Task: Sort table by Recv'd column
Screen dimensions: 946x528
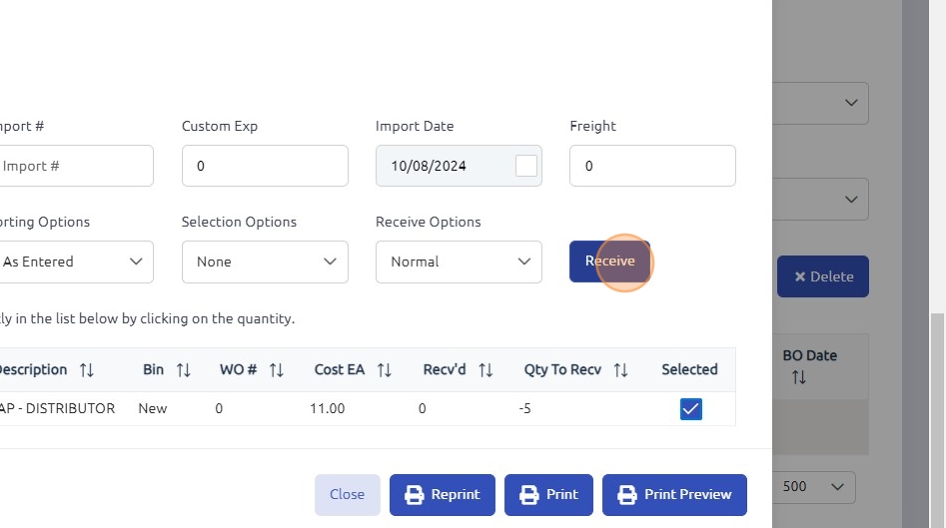Action: [485, 370]
